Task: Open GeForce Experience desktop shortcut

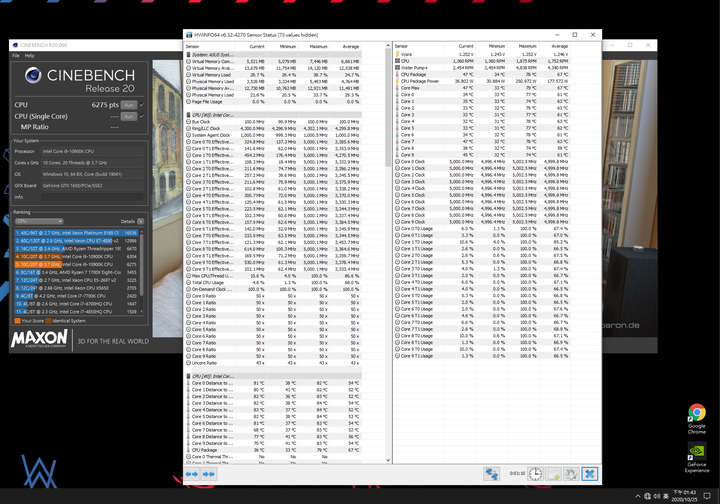Action: click(697, 457)
